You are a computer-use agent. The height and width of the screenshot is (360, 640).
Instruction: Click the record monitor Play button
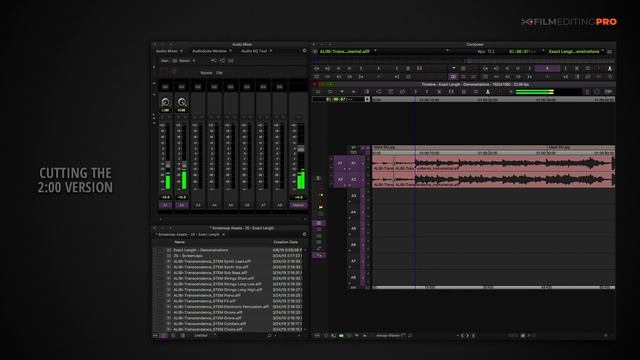pyautogui.click(x=547, y=69)
